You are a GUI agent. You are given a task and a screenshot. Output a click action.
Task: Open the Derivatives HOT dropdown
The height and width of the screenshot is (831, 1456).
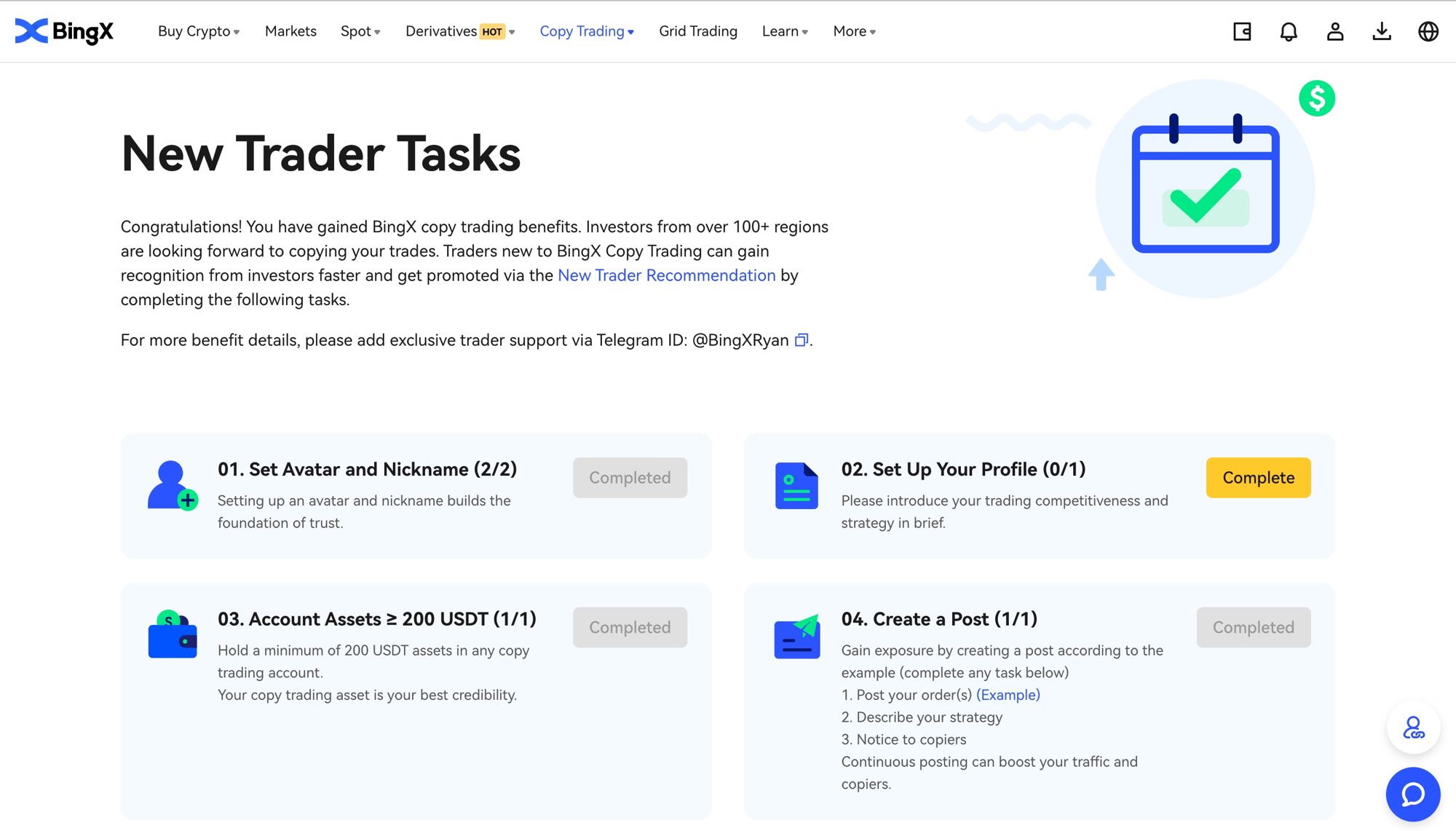point(459,31)
